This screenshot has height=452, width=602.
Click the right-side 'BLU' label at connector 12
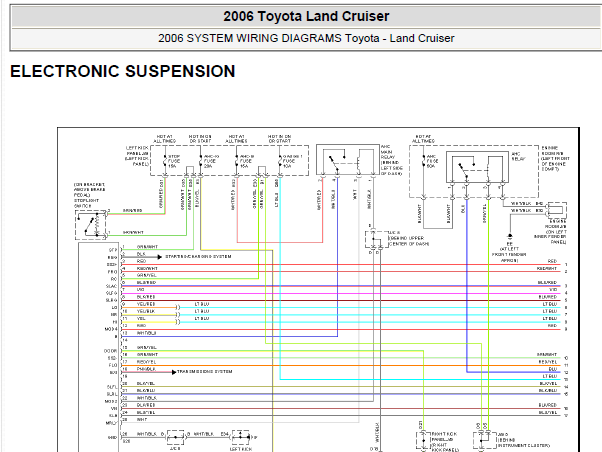[x=552, y=369]
